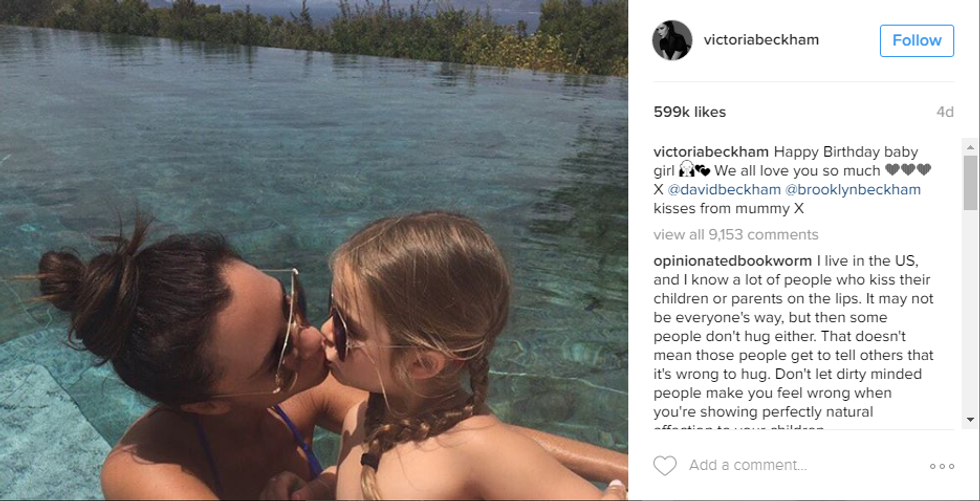980x501 pixels.
Task: Click victoriabeckham username in the caption
Action: pos(711,152)
